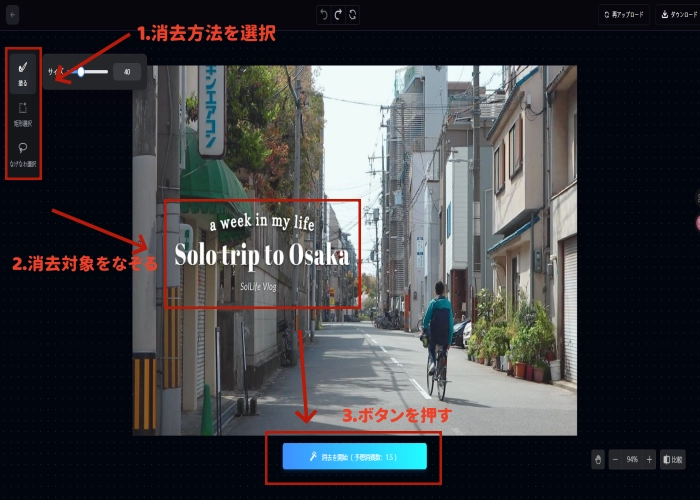Start removal with the blue 消去を開始 button
The width and height of the screenshot is (700, 500).
[354, 456]
